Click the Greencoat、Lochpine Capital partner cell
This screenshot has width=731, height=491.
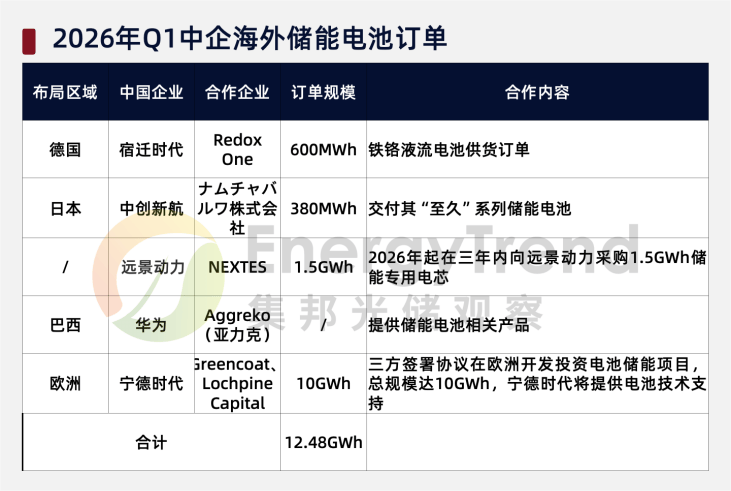point(237,383)
